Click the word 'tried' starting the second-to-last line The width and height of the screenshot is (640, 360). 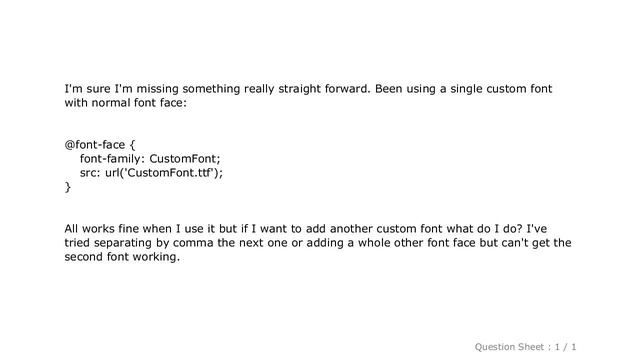[77, 243]
